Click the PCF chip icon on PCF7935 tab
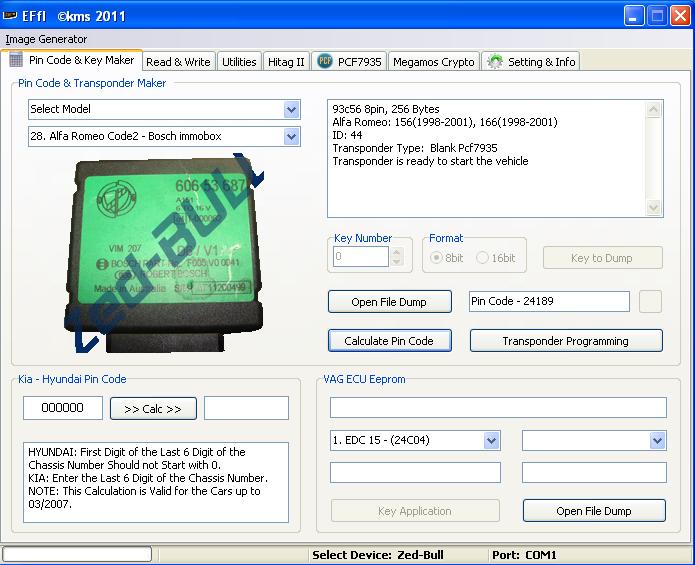The height and width of the screenshot is (565, 695). tap(325, 61)
